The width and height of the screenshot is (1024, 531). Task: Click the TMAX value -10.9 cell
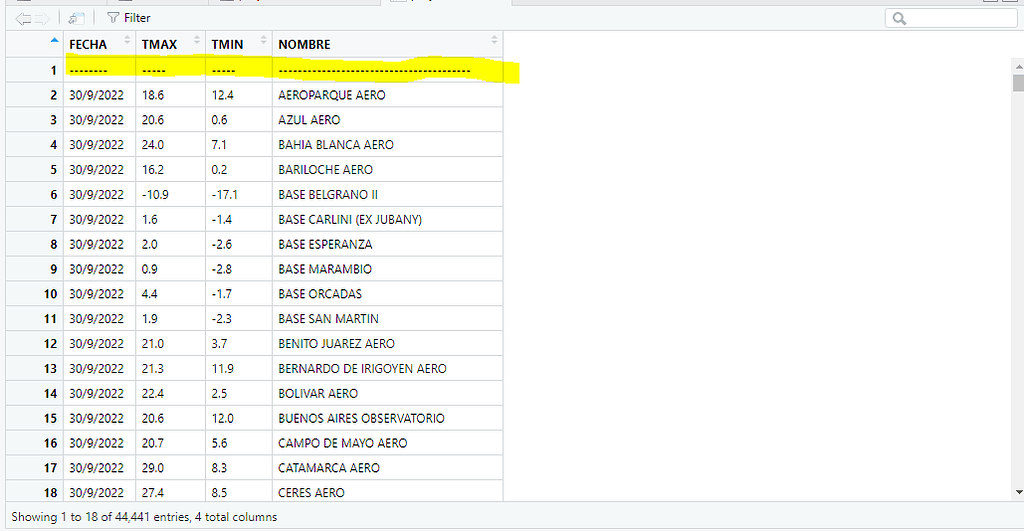[x=154, y=195]
